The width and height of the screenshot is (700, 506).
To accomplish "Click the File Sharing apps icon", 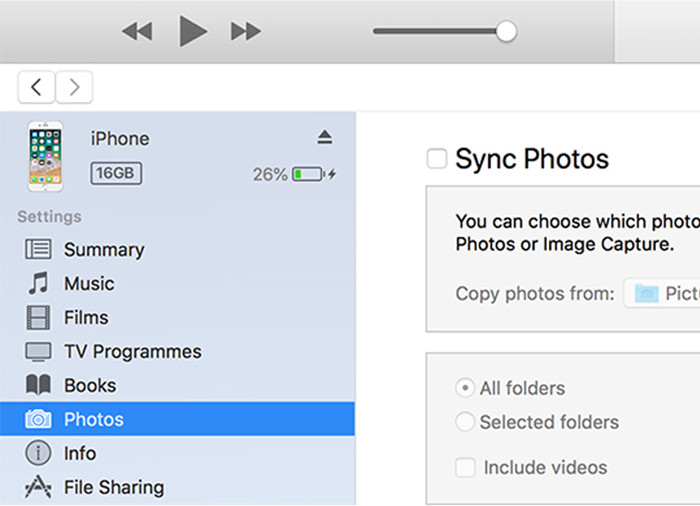I will 38,486.
